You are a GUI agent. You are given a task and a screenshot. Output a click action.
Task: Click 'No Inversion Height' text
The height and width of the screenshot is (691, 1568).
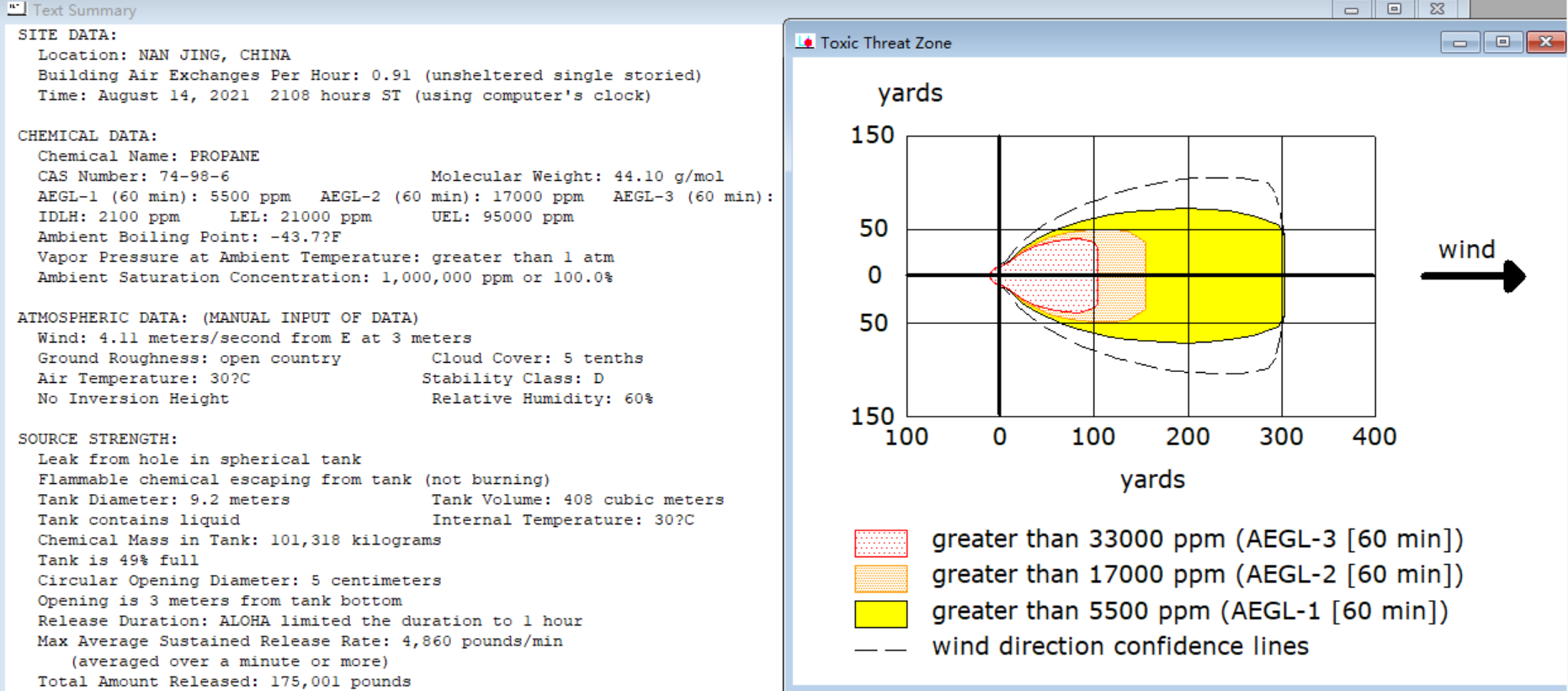(x=133, y=398)
